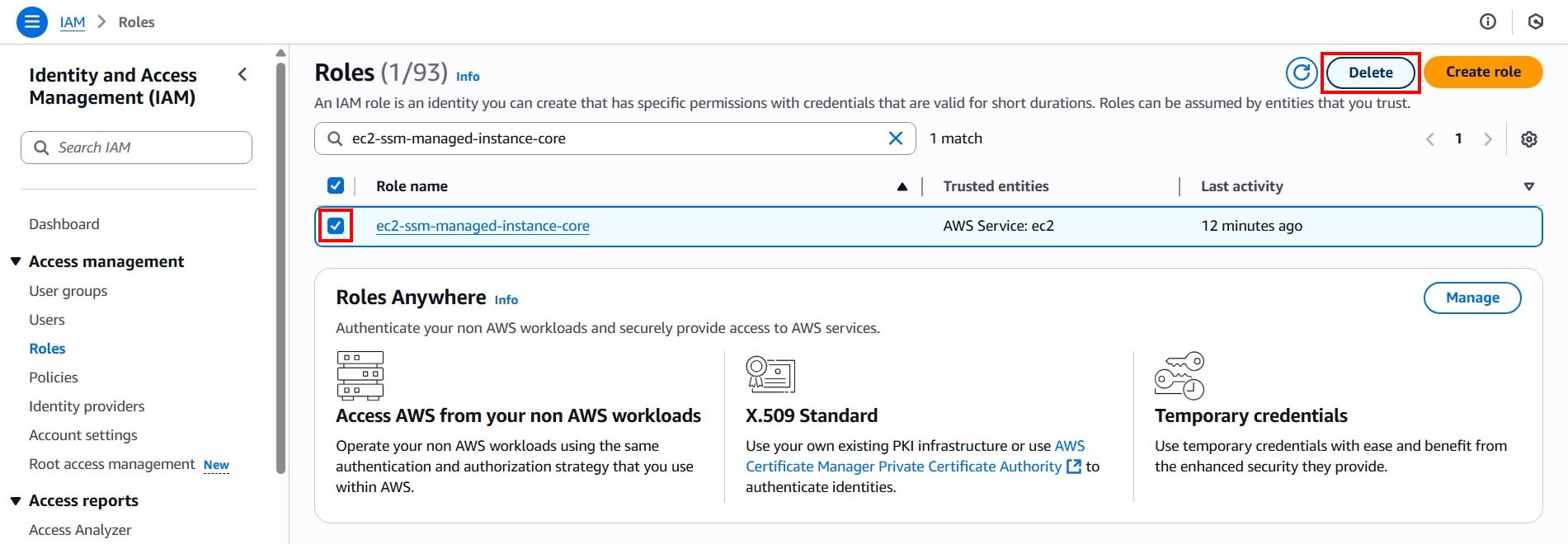Open the hamburger navigation menu
The image size is (1568, 544).
[31, 22]
